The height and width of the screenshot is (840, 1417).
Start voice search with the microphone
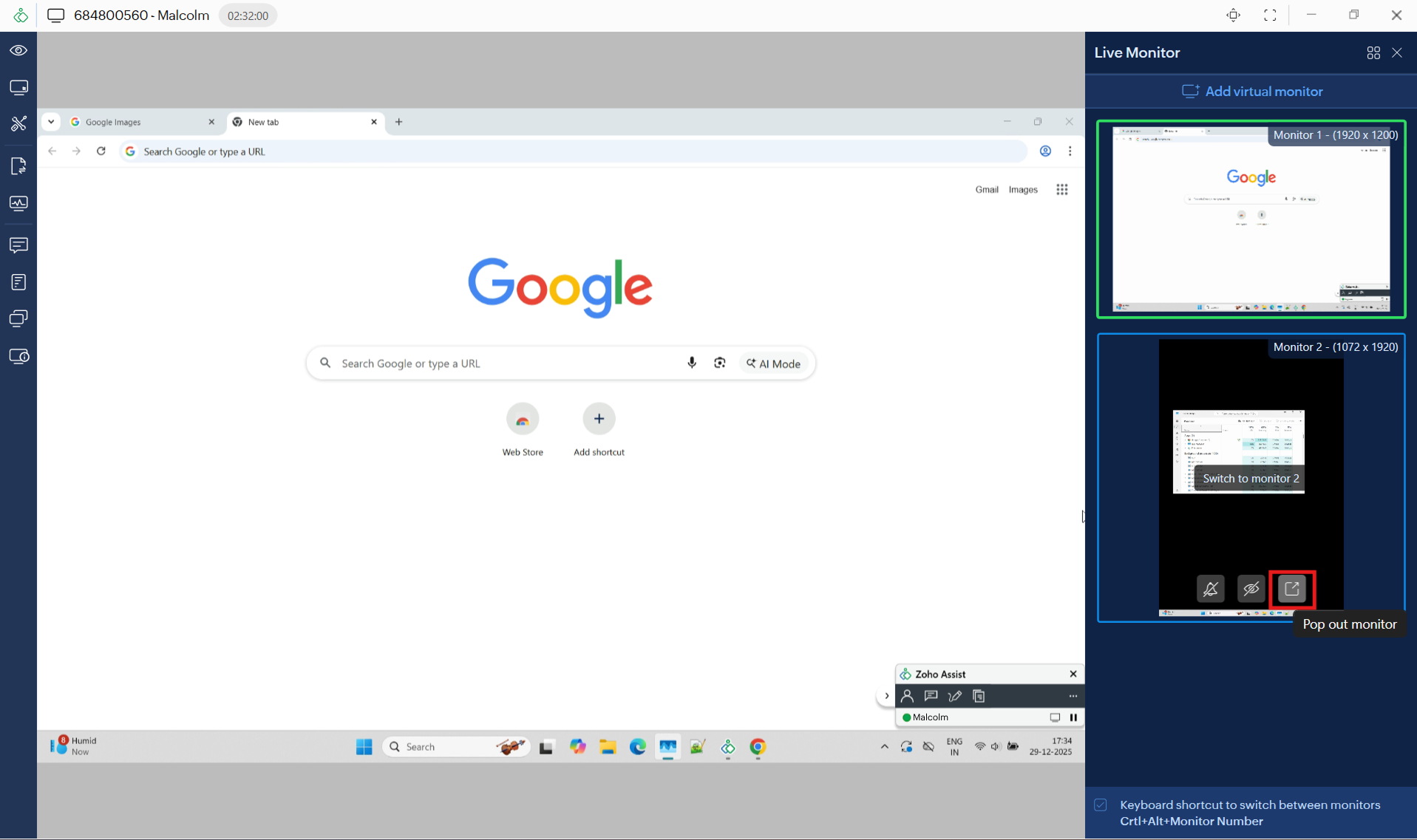point(692,363)
